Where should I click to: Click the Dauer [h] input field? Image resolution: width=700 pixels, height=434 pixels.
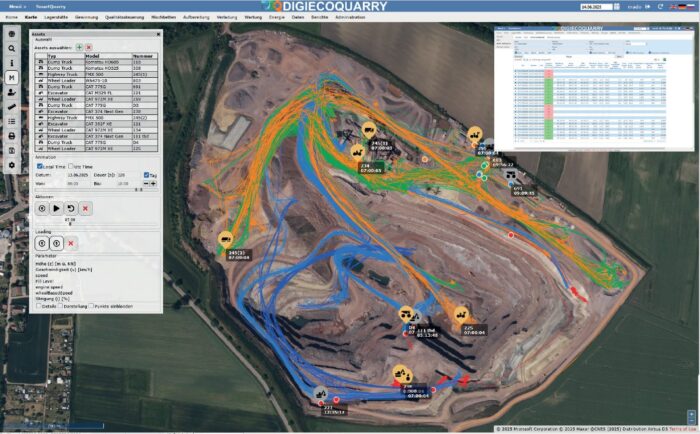pyautogui.click(x=129, y=175)
